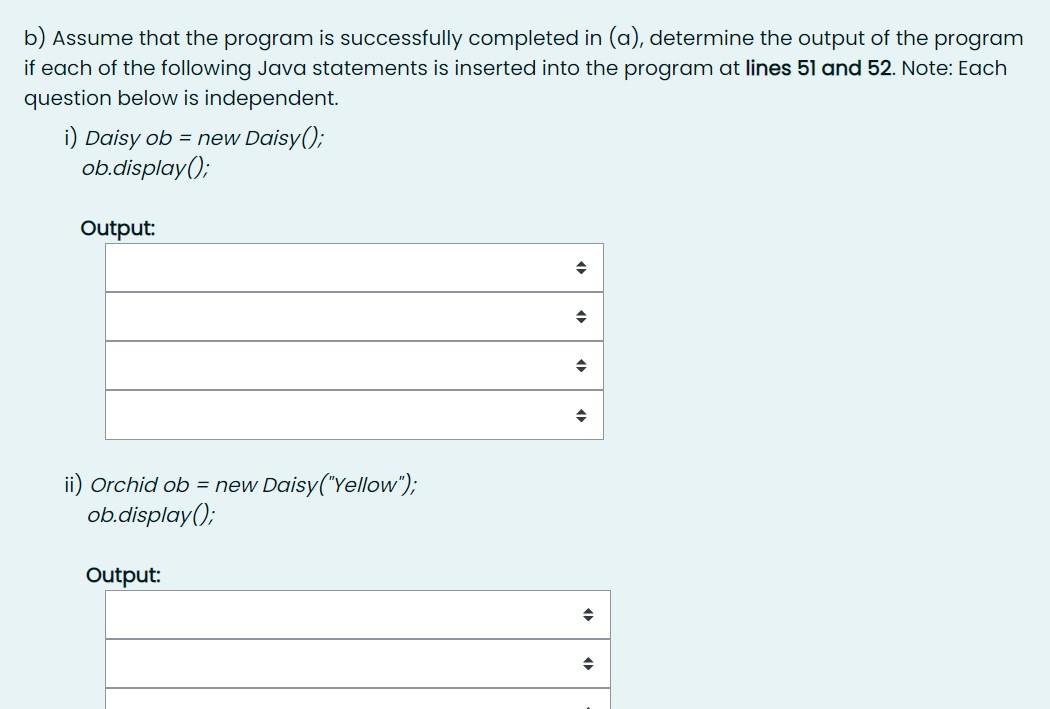
Task: Click the question b) heading text
Action: tap(522, 38)
